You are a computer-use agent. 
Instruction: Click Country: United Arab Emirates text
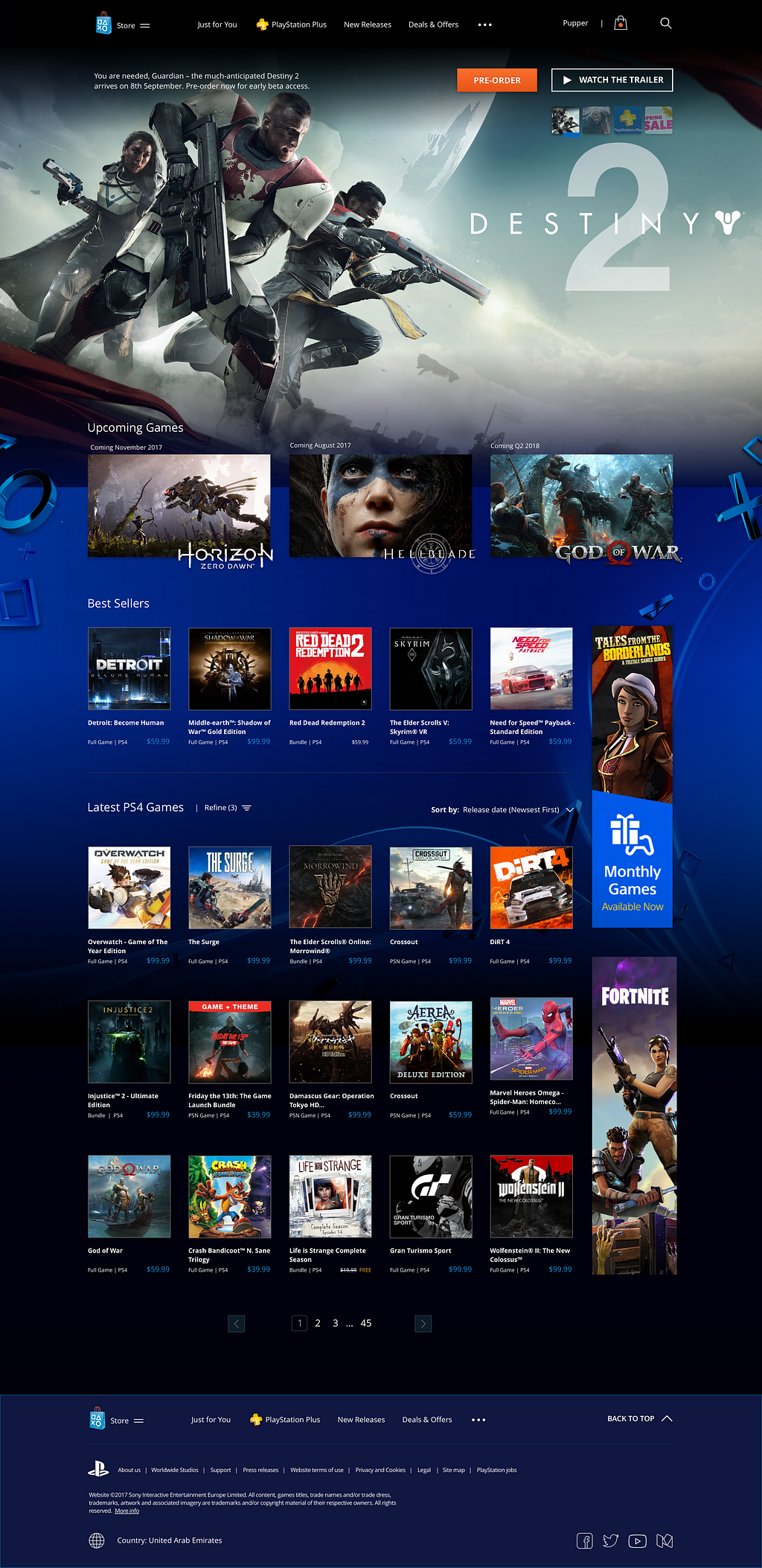pos(170,1540)
